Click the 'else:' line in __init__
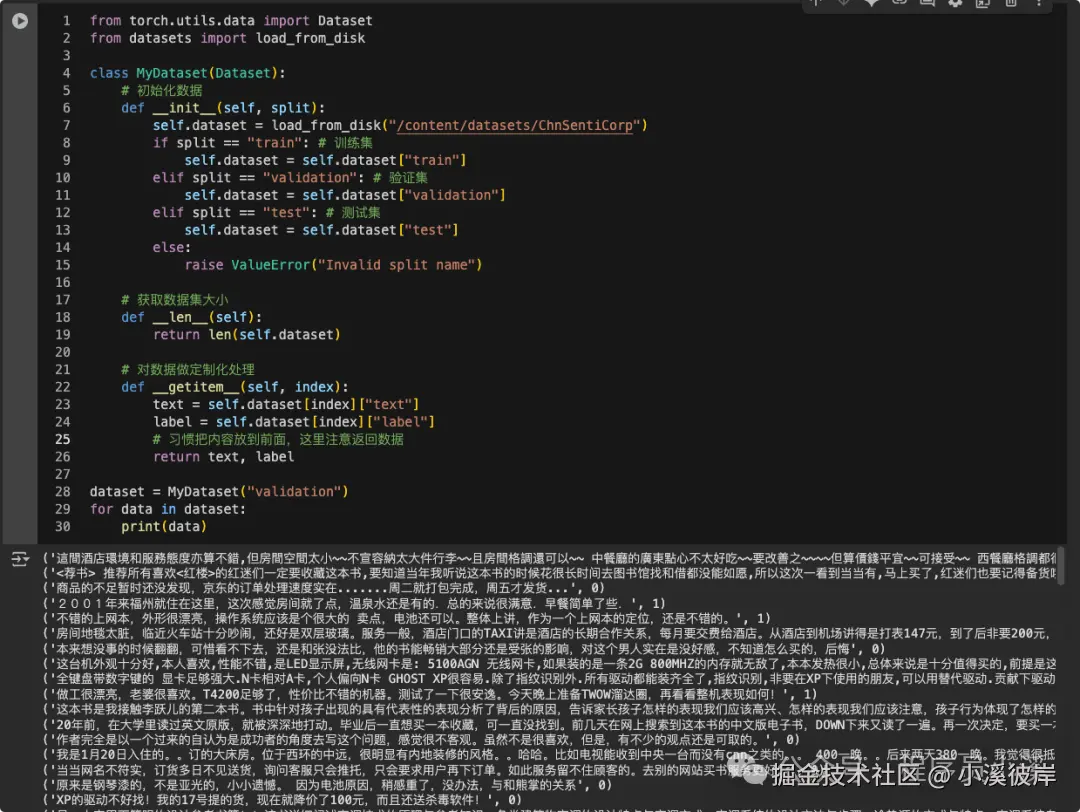Screen dimensions: 1080x812 coord(172,247)
